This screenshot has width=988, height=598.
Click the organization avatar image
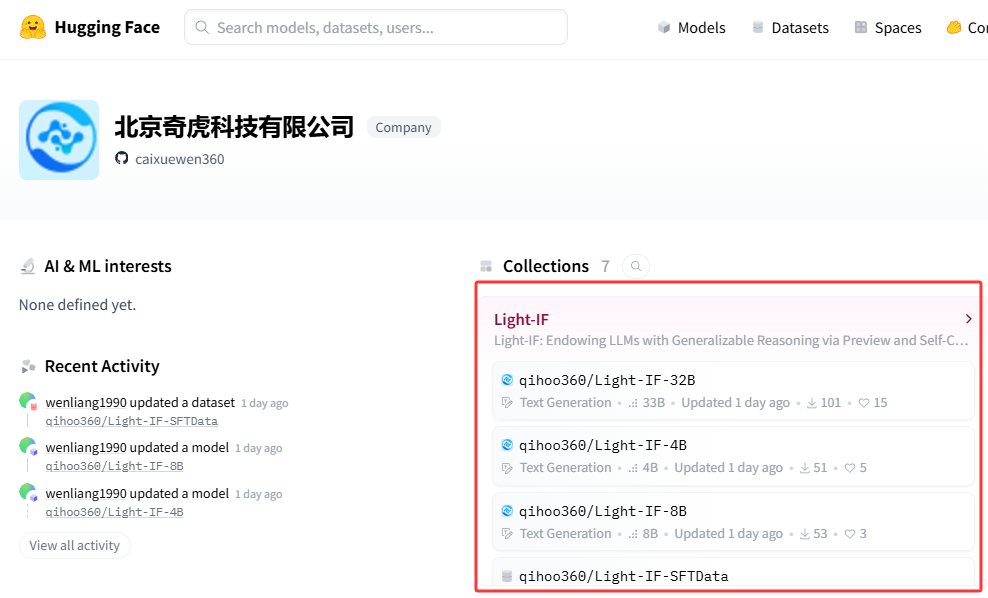[59, 140]
